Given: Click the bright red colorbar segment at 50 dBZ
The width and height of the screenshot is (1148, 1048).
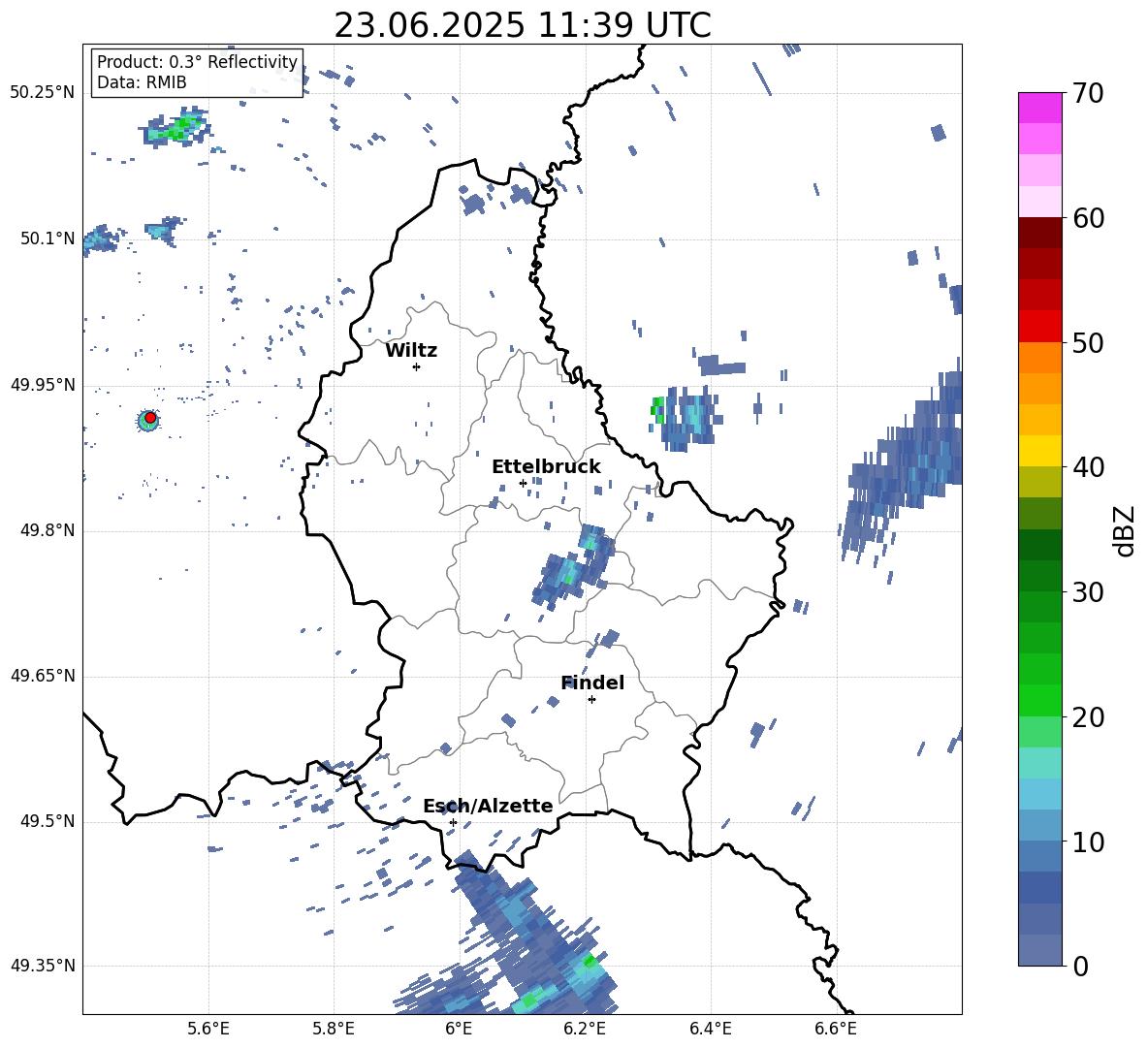Looking at the screenshot, I should coord(1039,327).
